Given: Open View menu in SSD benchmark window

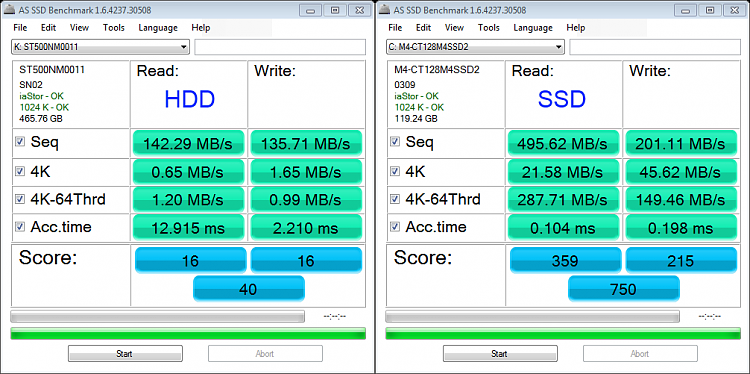Looking at the screenshot, I should point(454,28).
